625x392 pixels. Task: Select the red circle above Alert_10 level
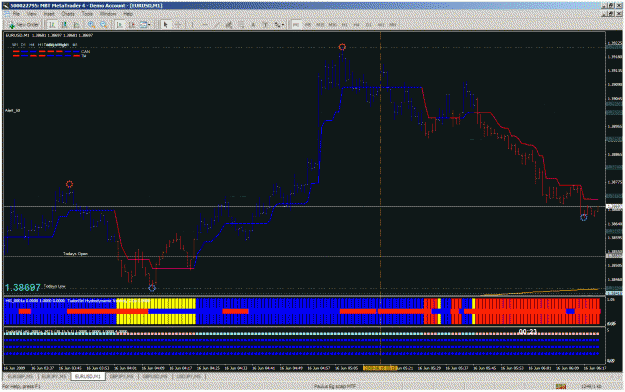69,184
